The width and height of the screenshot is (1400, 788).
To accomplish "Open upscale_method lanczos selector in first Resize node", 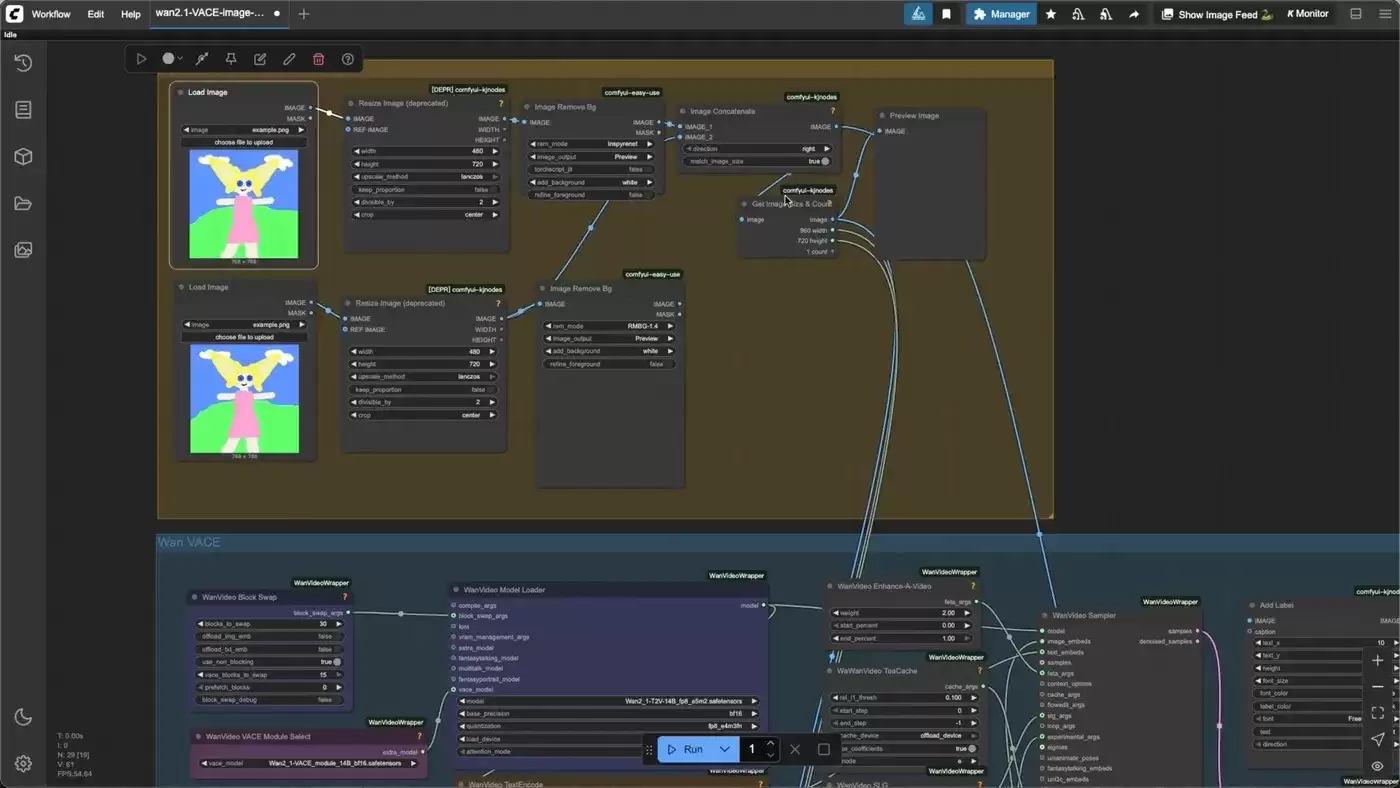I will pos(425,176).
